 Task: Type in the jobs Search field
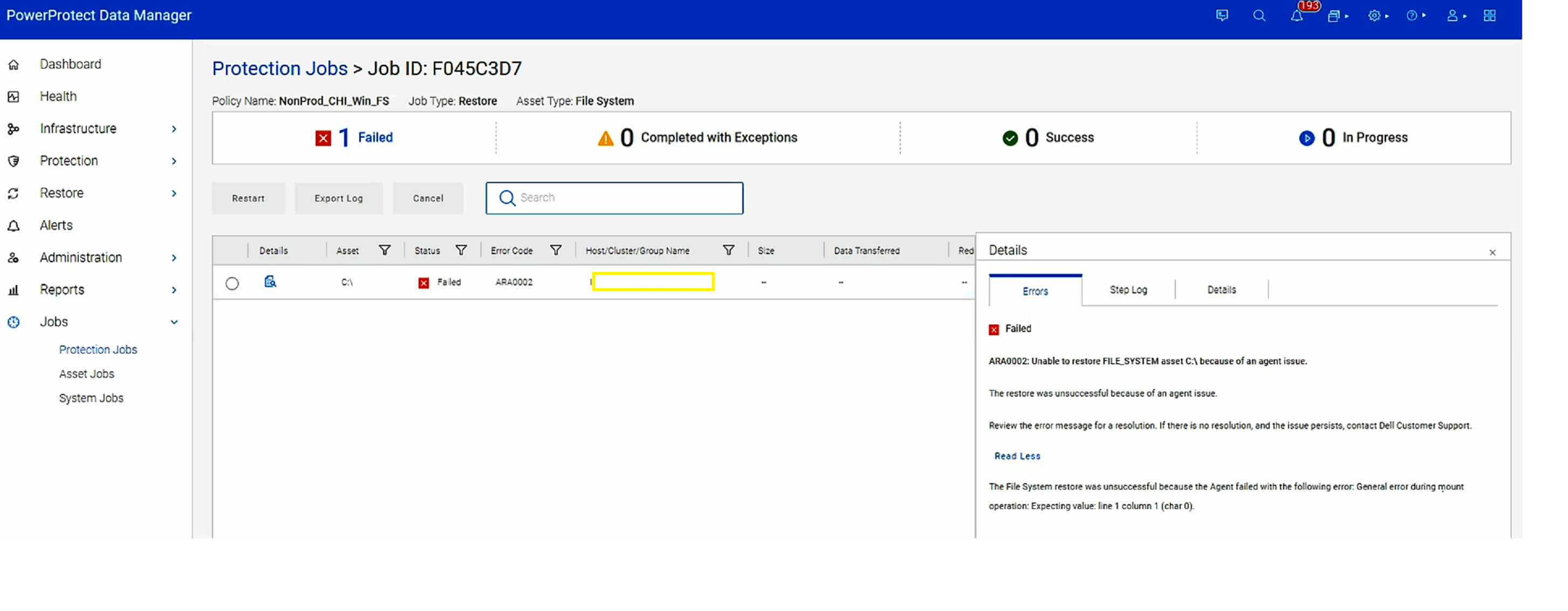tap(615, 198)
